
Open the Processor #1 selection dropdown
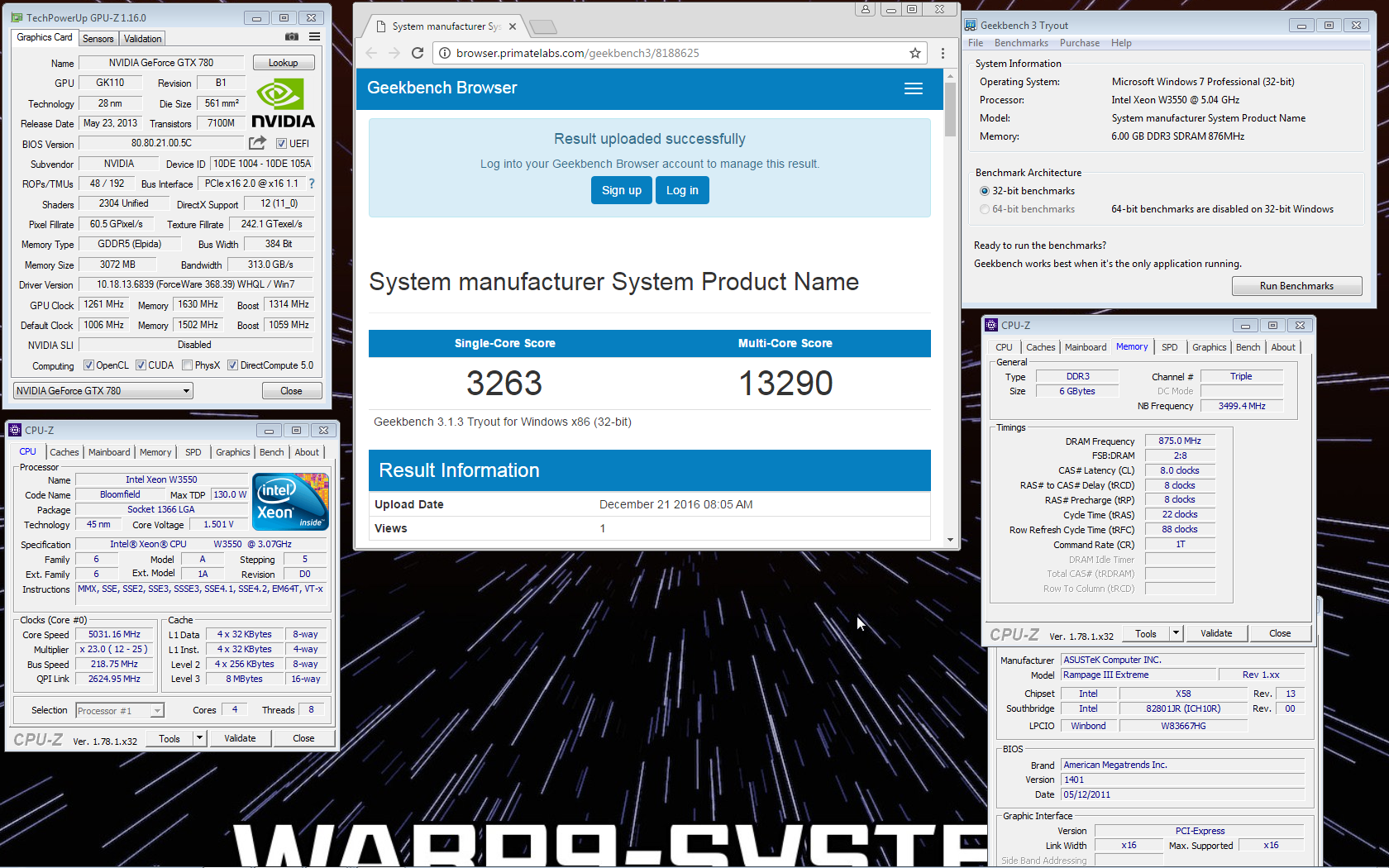(120, 710)
